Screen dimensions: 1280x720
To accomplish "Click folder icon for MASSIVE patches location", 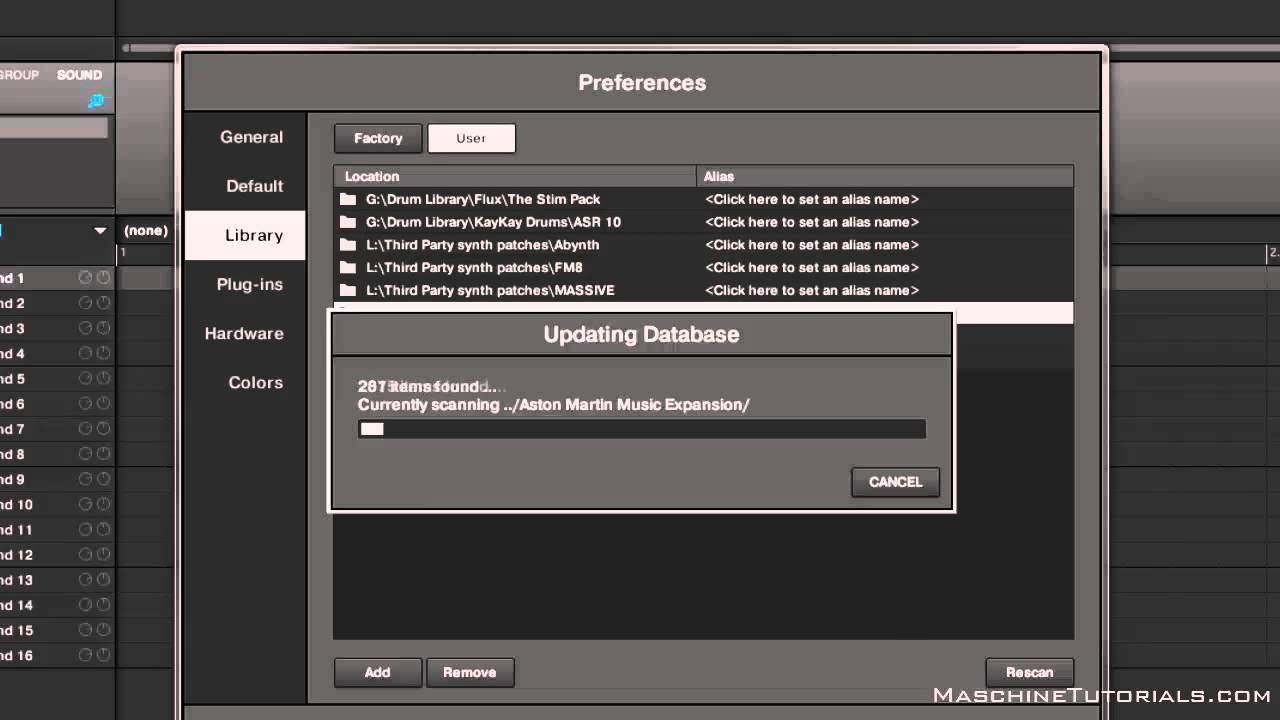I will (348, 291).
